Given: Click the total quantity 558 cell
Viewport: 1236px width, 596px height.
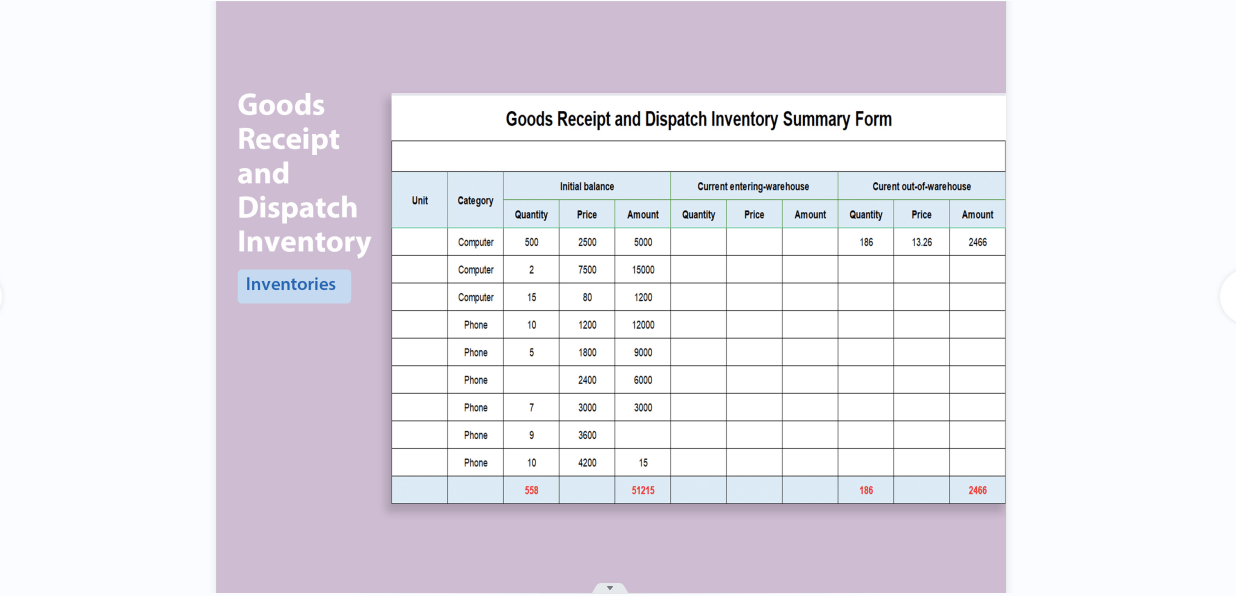Looking at the screenshot, I should coord(530,490).
